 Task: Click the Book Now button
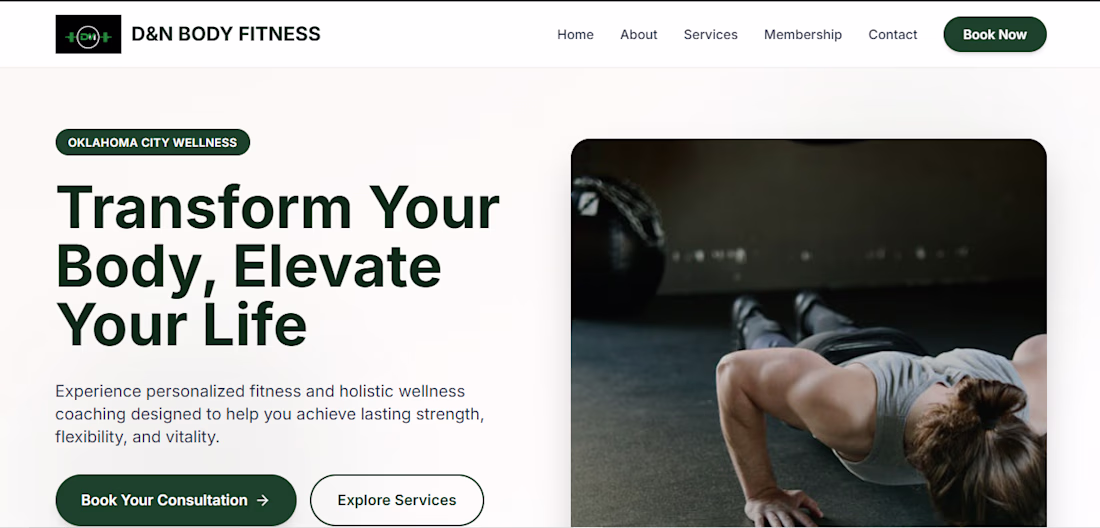pos(995,34)
